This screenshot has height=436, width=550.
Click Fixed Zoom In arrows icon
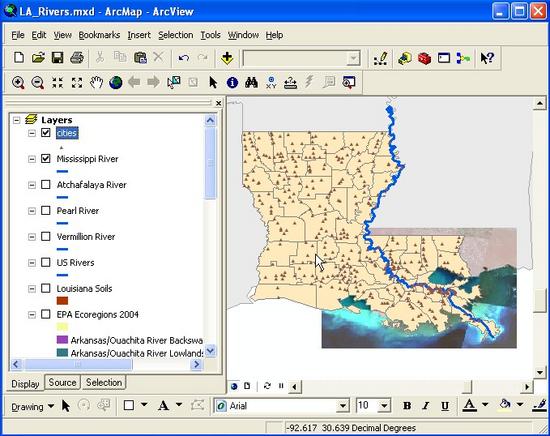(x=57, y=83)
